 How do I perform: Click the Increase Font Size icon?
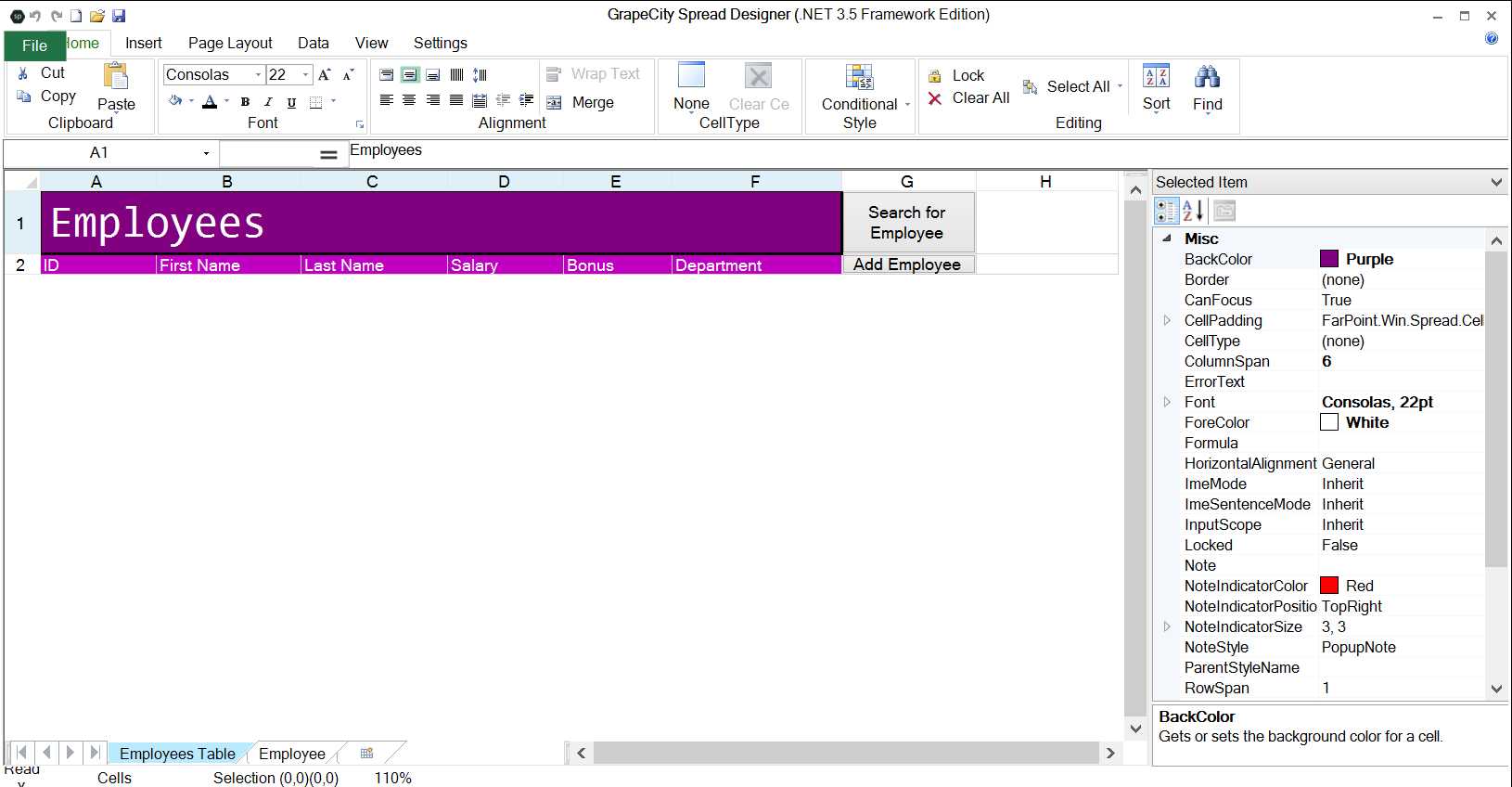click(325, 75)
